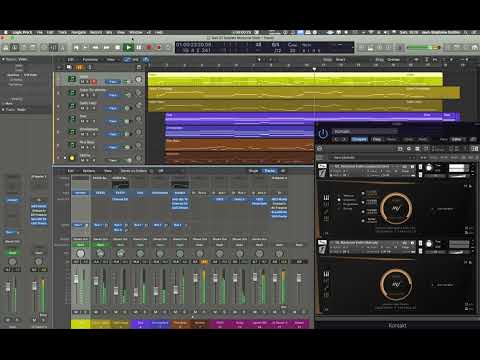Select the bright yellow-green region on the top track
Viewport: 480px width, 360px height.
coord(295,79)
